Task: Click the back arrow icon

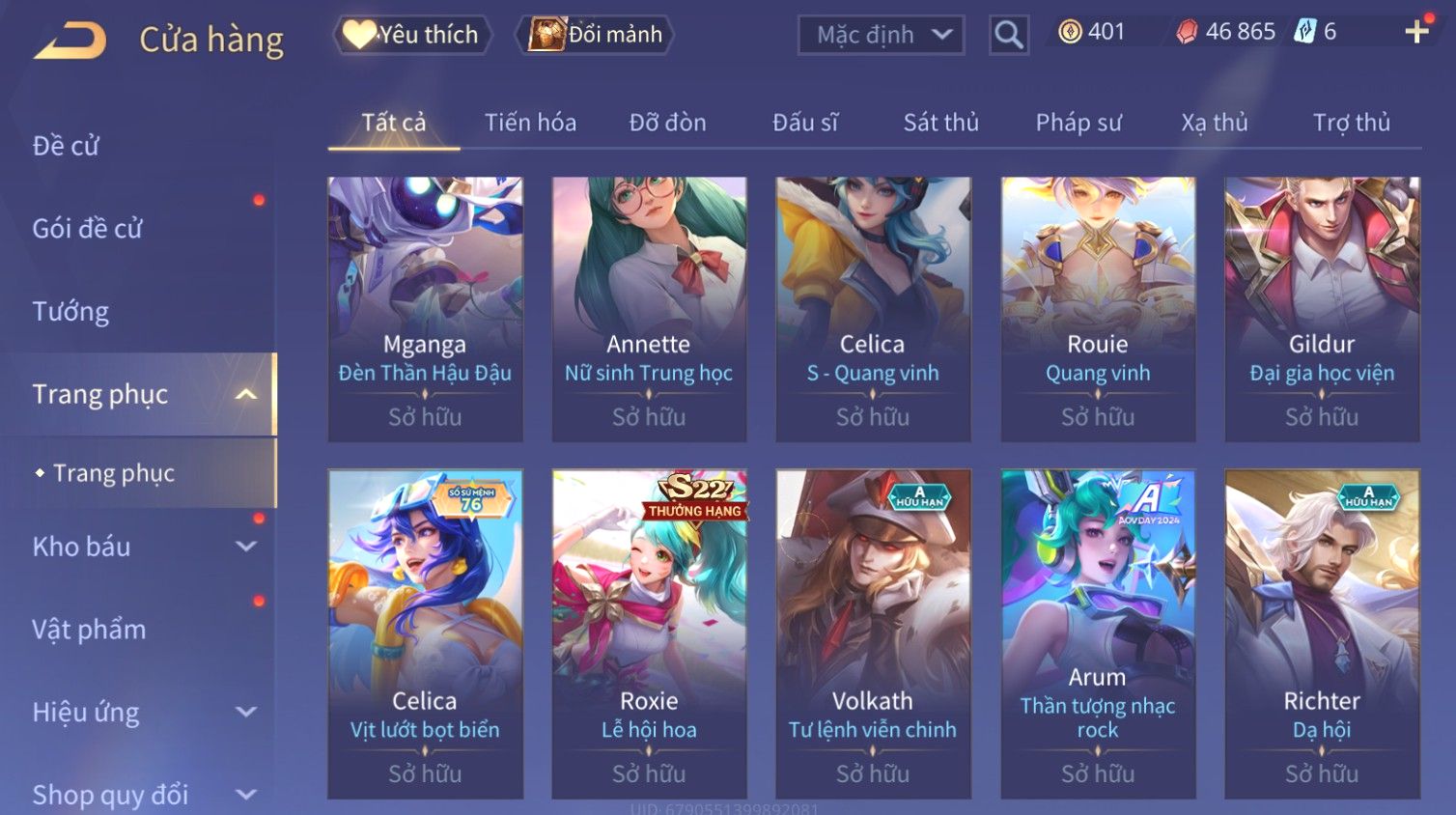Action: (70, 42)
